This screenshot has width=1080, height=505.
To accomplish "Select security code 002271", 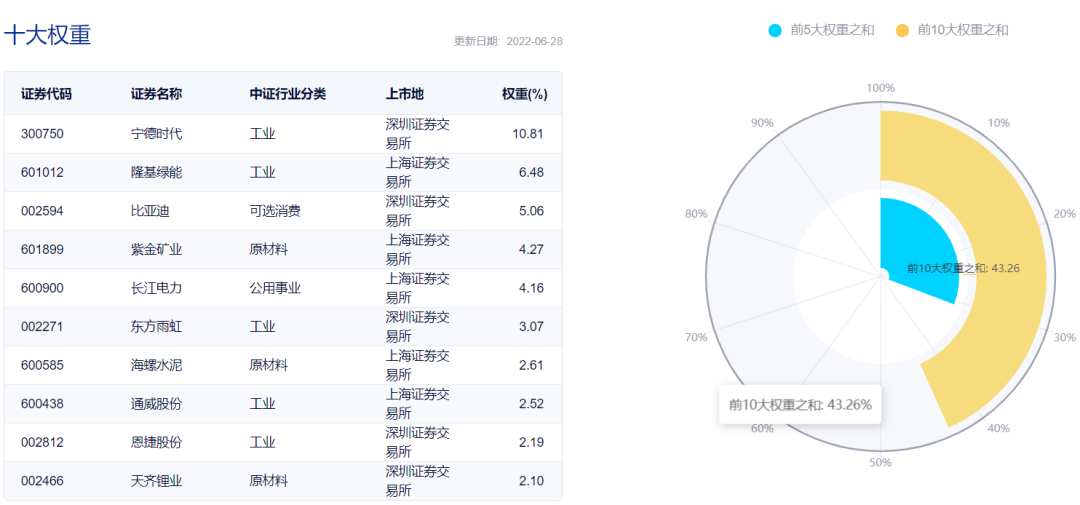I will [x=42, y=327].
